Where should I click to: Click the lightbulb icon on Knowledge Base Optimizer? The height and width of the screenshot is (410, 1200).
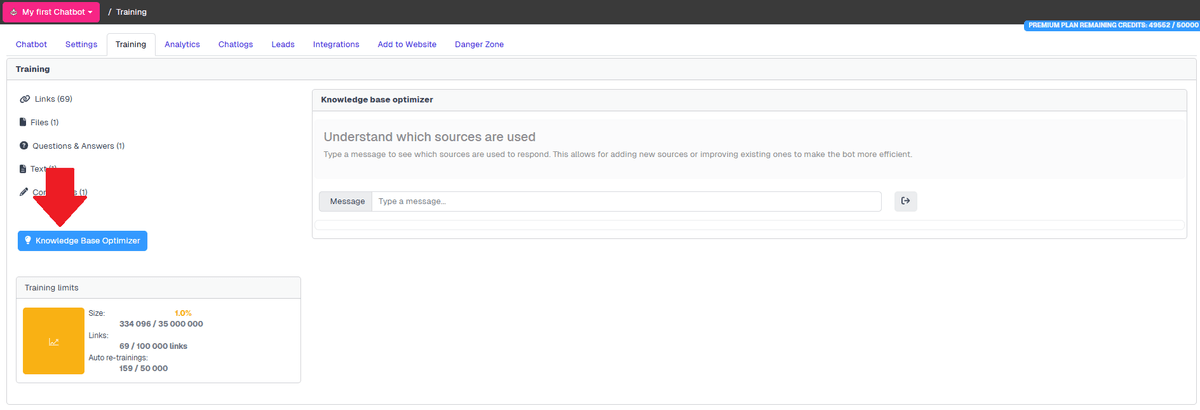click(28, 241)
